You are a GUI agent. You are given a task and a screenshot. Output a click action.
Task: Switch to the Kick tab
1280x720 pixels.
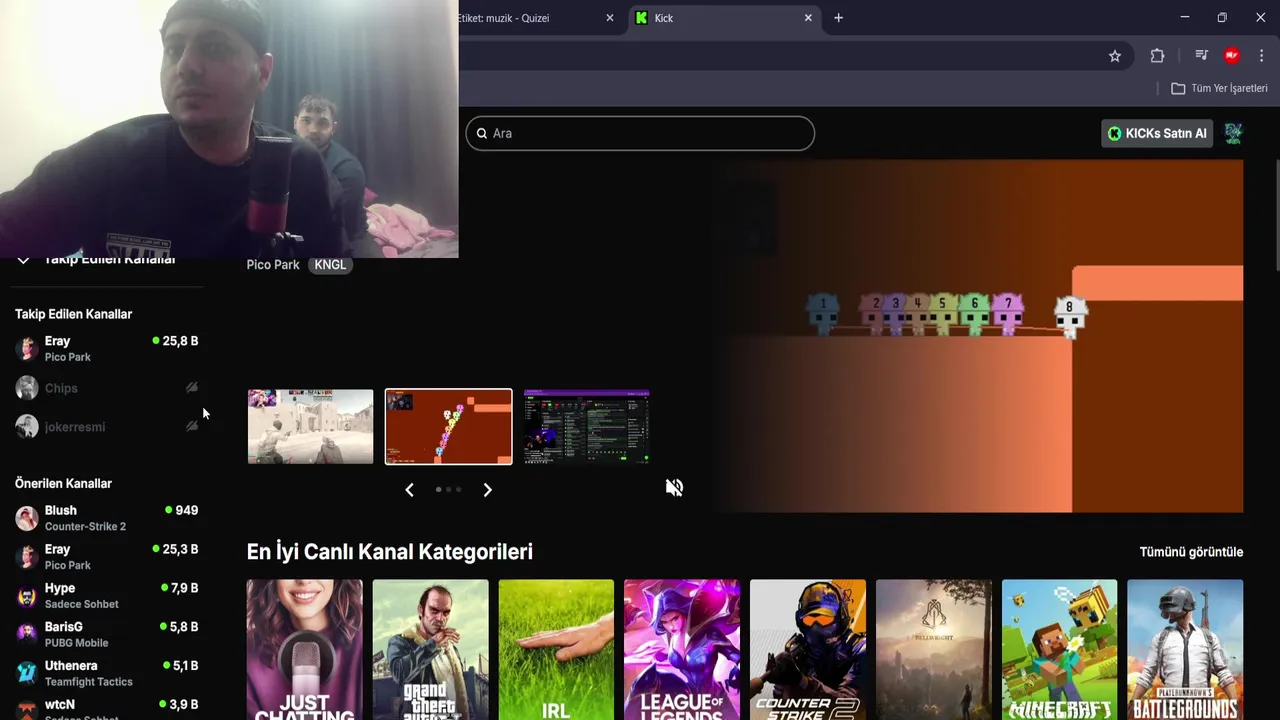coord(725,18)
